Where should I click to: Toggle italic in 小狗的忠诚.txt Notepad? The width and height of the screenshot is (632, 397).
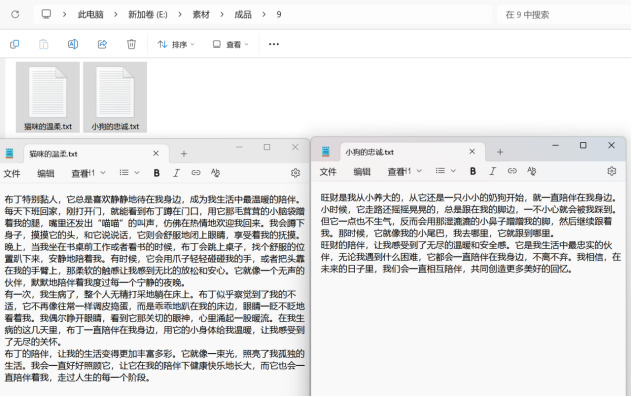coord(492,171)
